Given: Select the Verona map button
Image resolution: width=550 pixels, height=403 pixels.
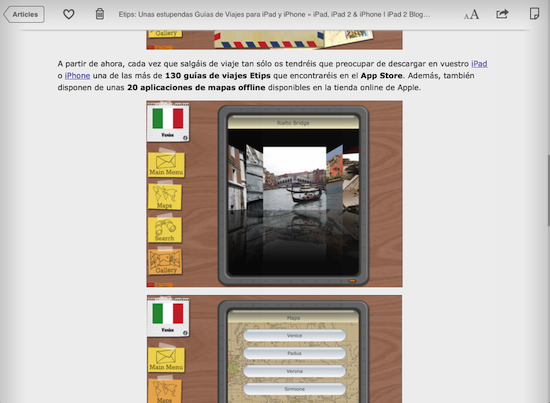Looking at the screenshot, I should tap(294, 371).
